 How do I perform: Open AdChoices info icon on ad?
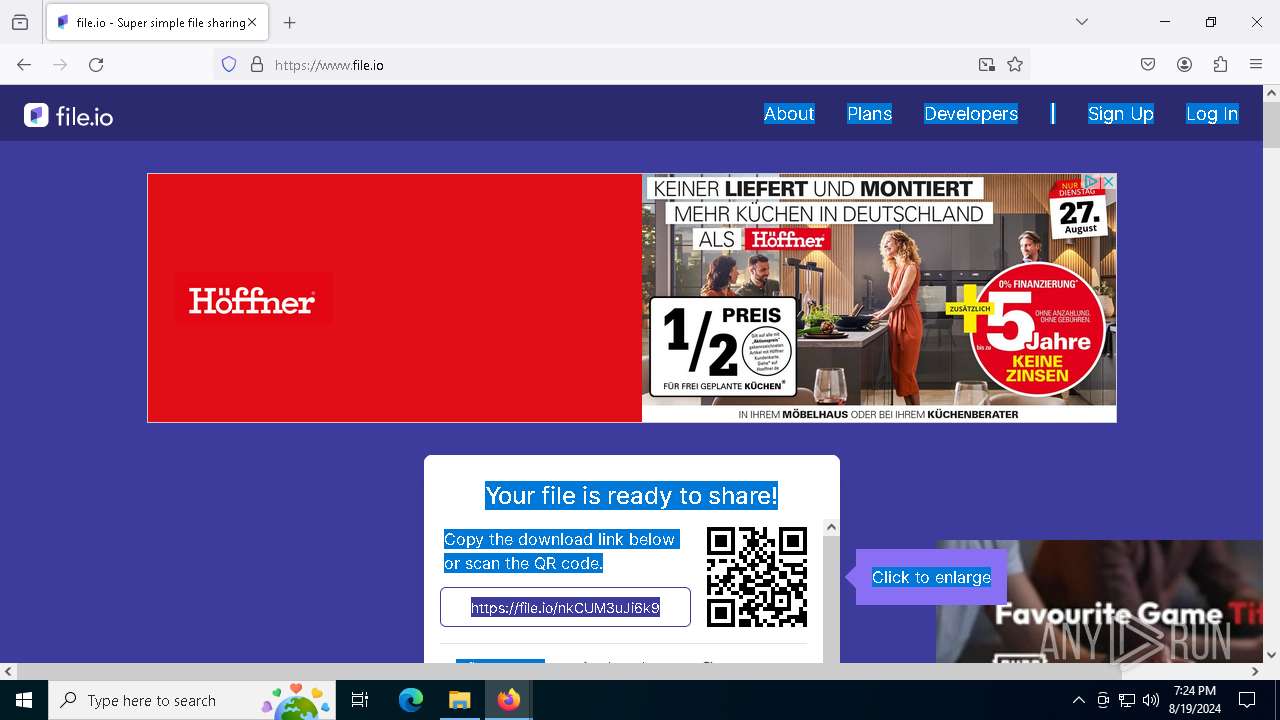coord(1093,182)
